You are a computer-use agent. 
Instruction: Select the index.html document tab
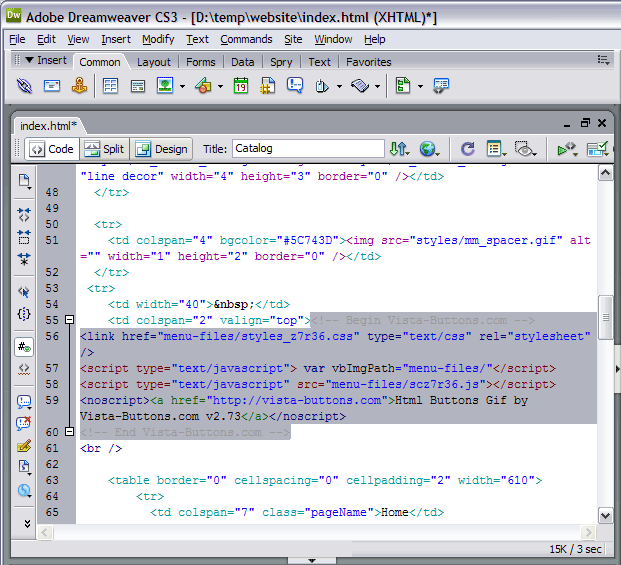click(49, 126)
